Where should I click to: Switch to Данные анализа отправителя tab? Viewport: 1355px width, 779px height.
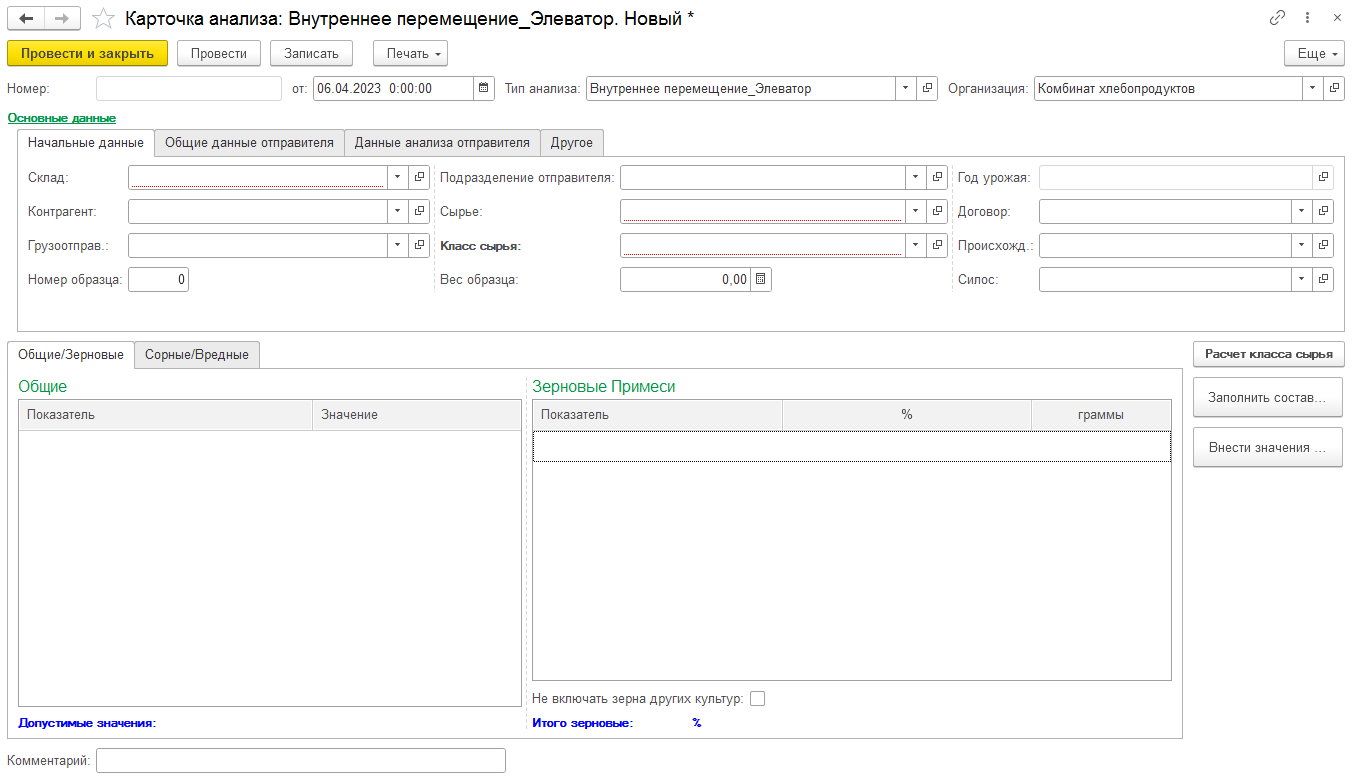442,143
